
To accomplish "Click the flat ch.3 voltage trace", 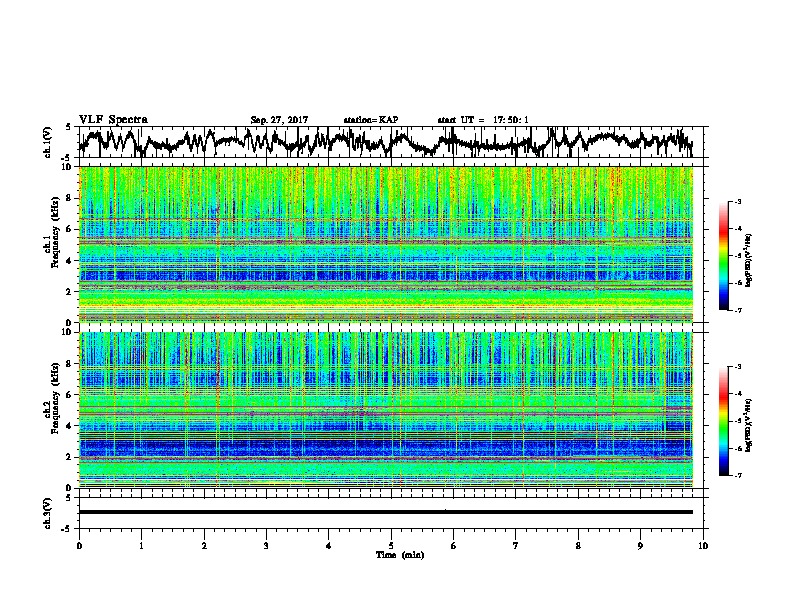I will [x=385, y=512].
